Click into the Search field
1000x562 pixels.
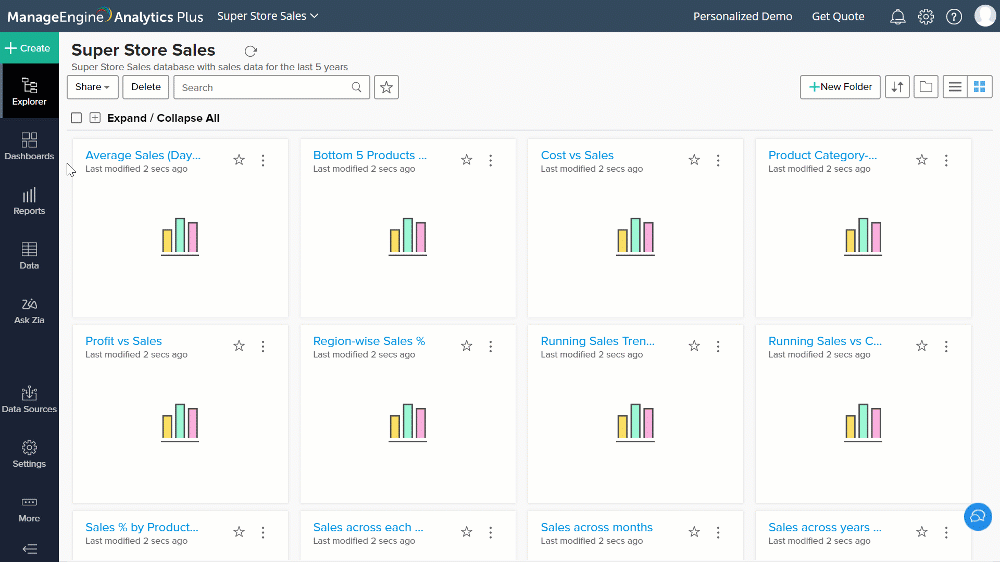pyautogui.click(x=263, y=87)
